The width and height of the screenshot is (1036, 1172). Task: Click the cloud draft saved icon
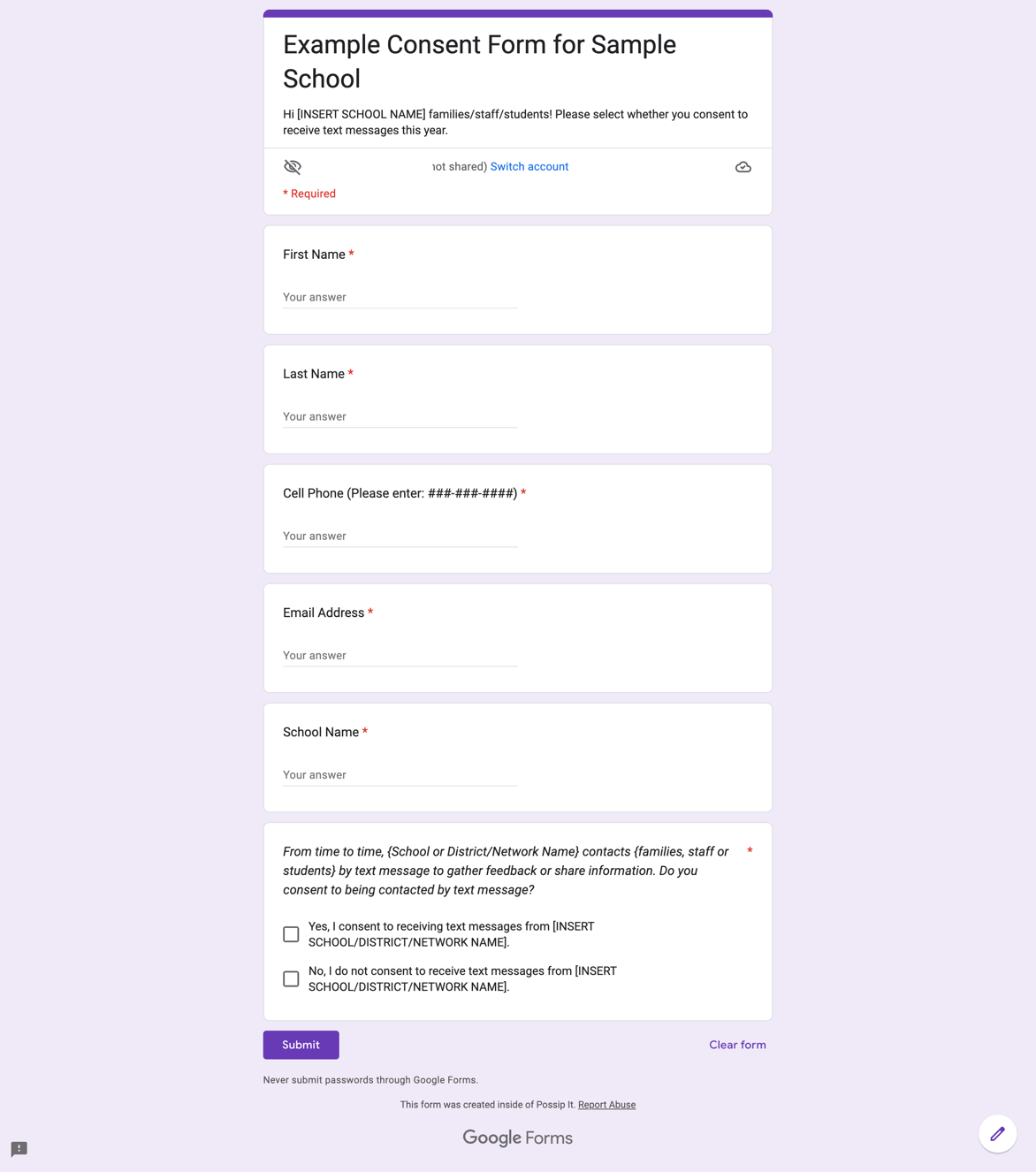[x=743, y=167]
